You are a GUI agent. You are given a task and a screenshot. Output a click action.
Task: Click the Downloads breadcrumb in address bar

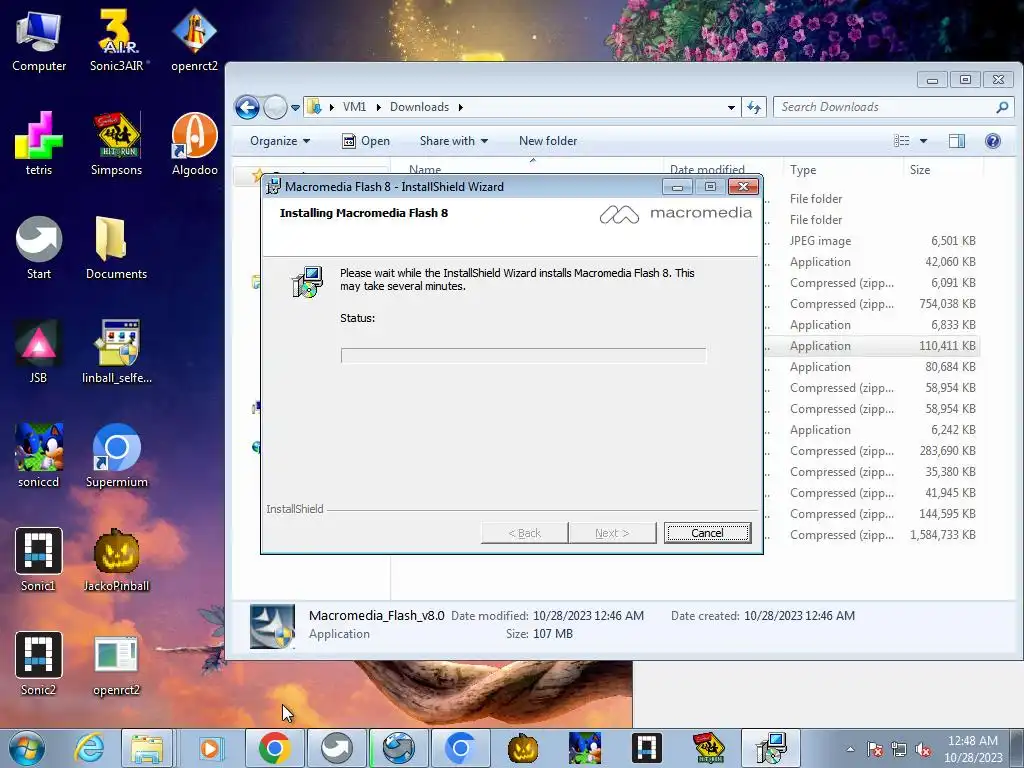click(419, 107)
